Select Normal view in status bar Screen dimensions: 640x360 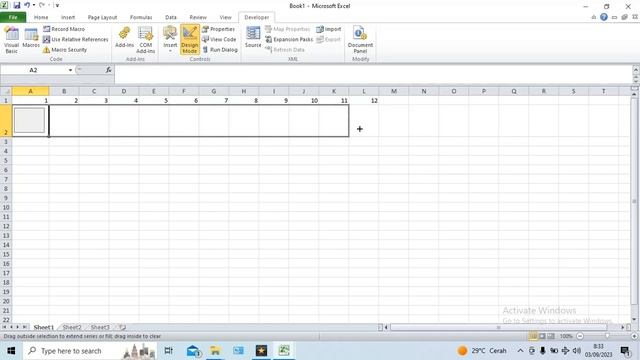[x=533, y=336]
